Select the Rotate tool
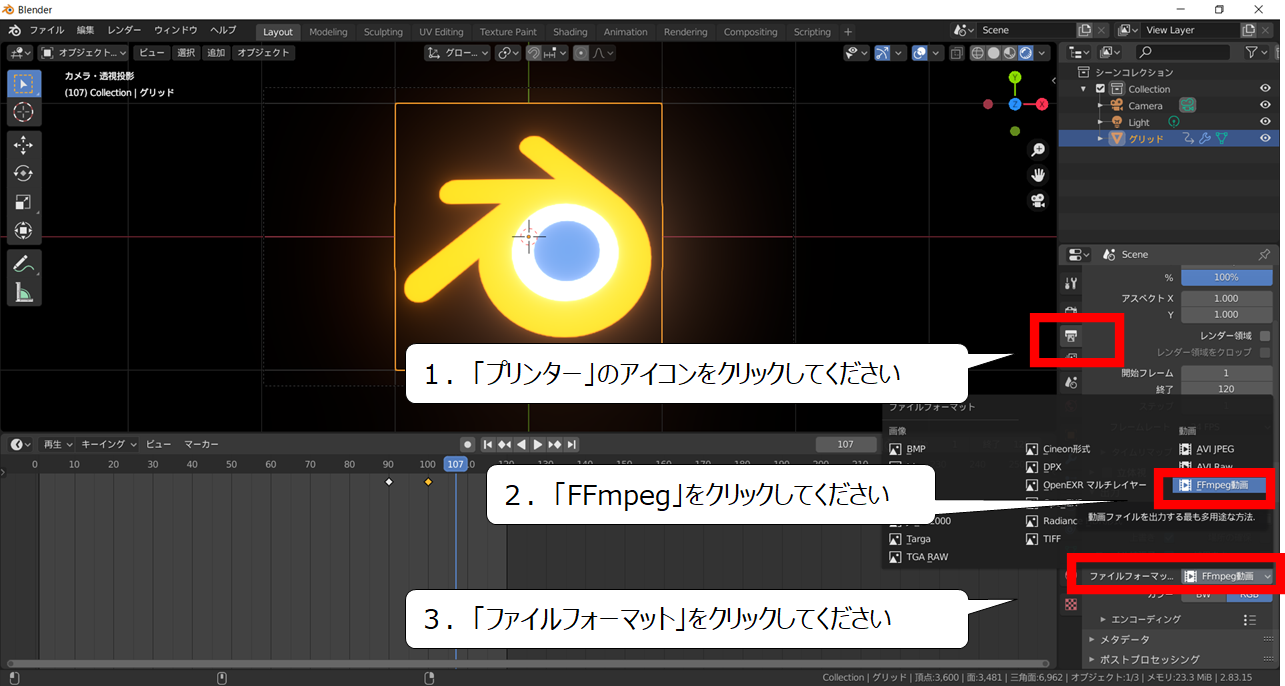Viewport: 1285px width, 686px height. (24, 174)
